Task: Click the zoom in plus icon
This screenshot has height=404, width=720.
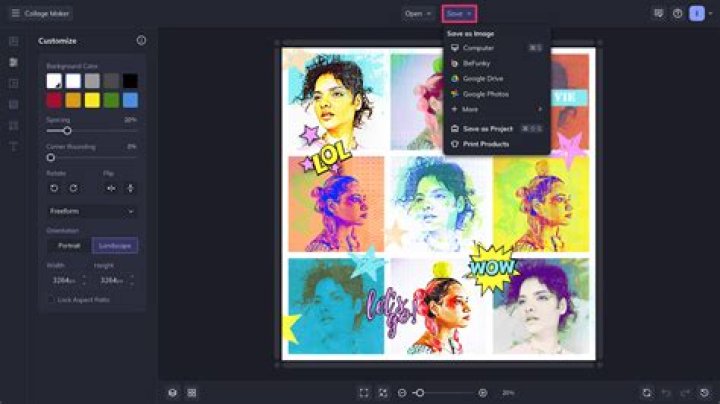Action: (483, 393)
